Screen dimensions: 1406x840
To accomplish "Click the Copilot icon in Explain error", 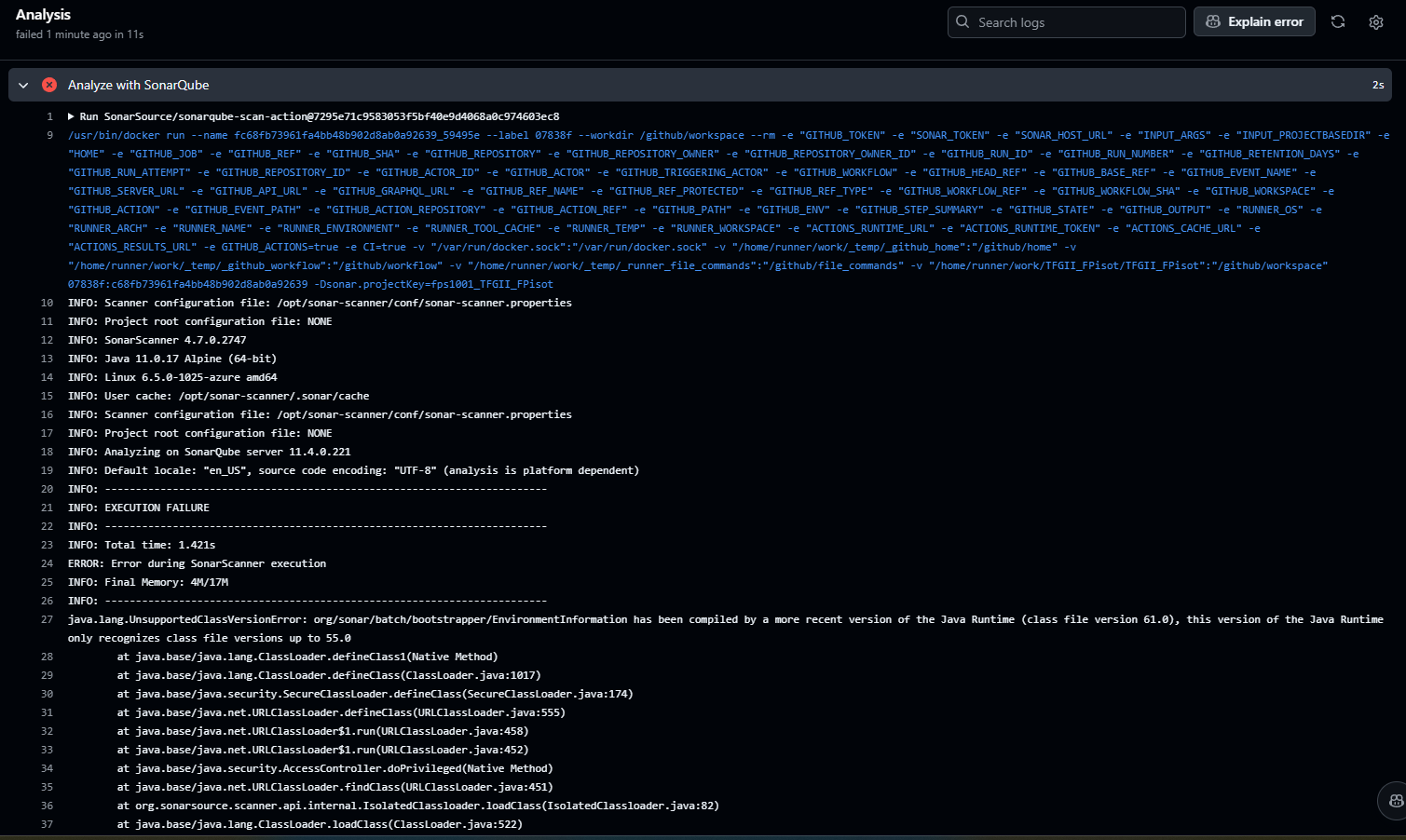I will [1213, 21].
